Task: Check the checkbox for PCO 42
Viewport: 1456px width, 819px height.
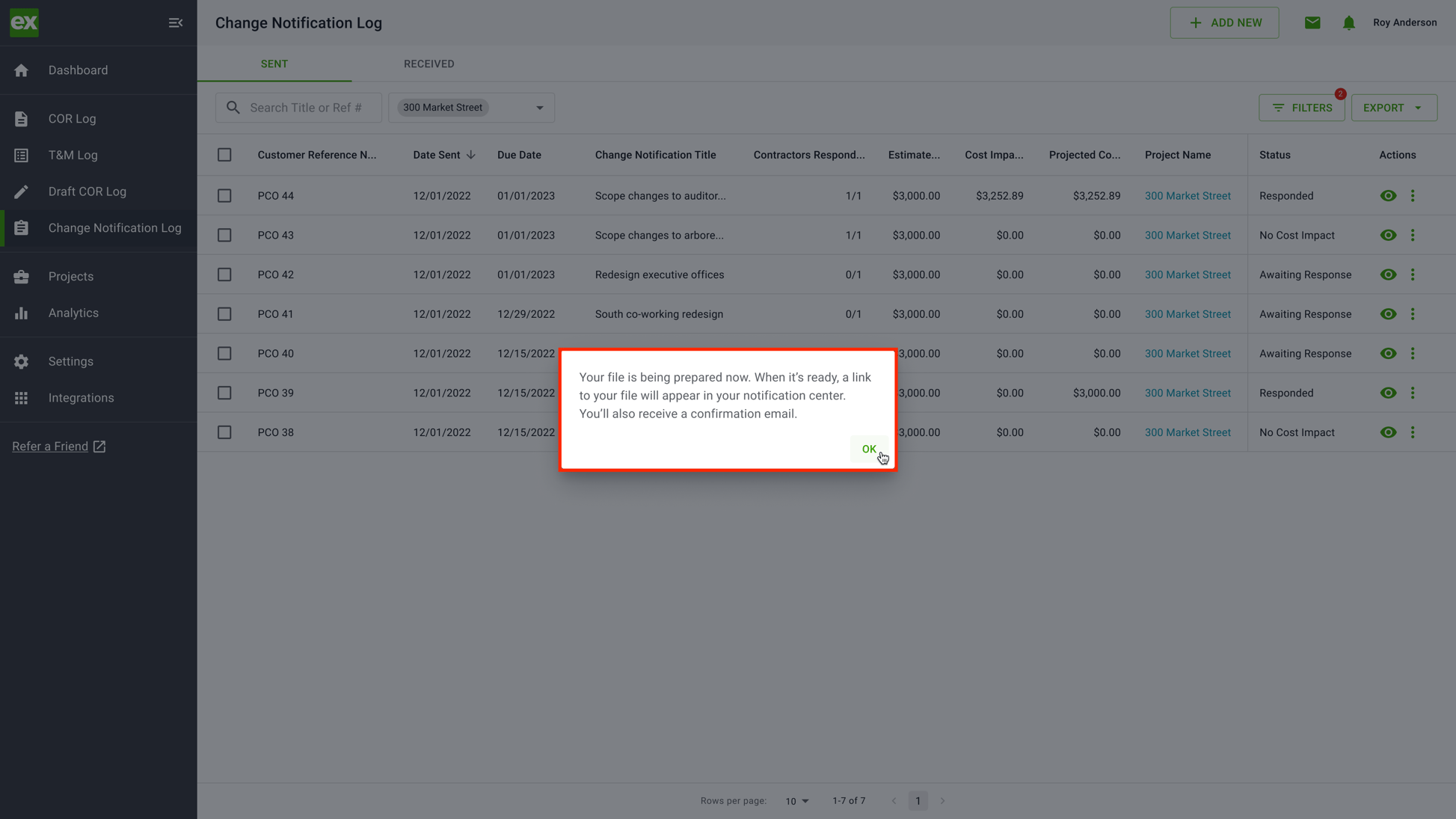Action: pyautogui.click(x=224, y=274)
